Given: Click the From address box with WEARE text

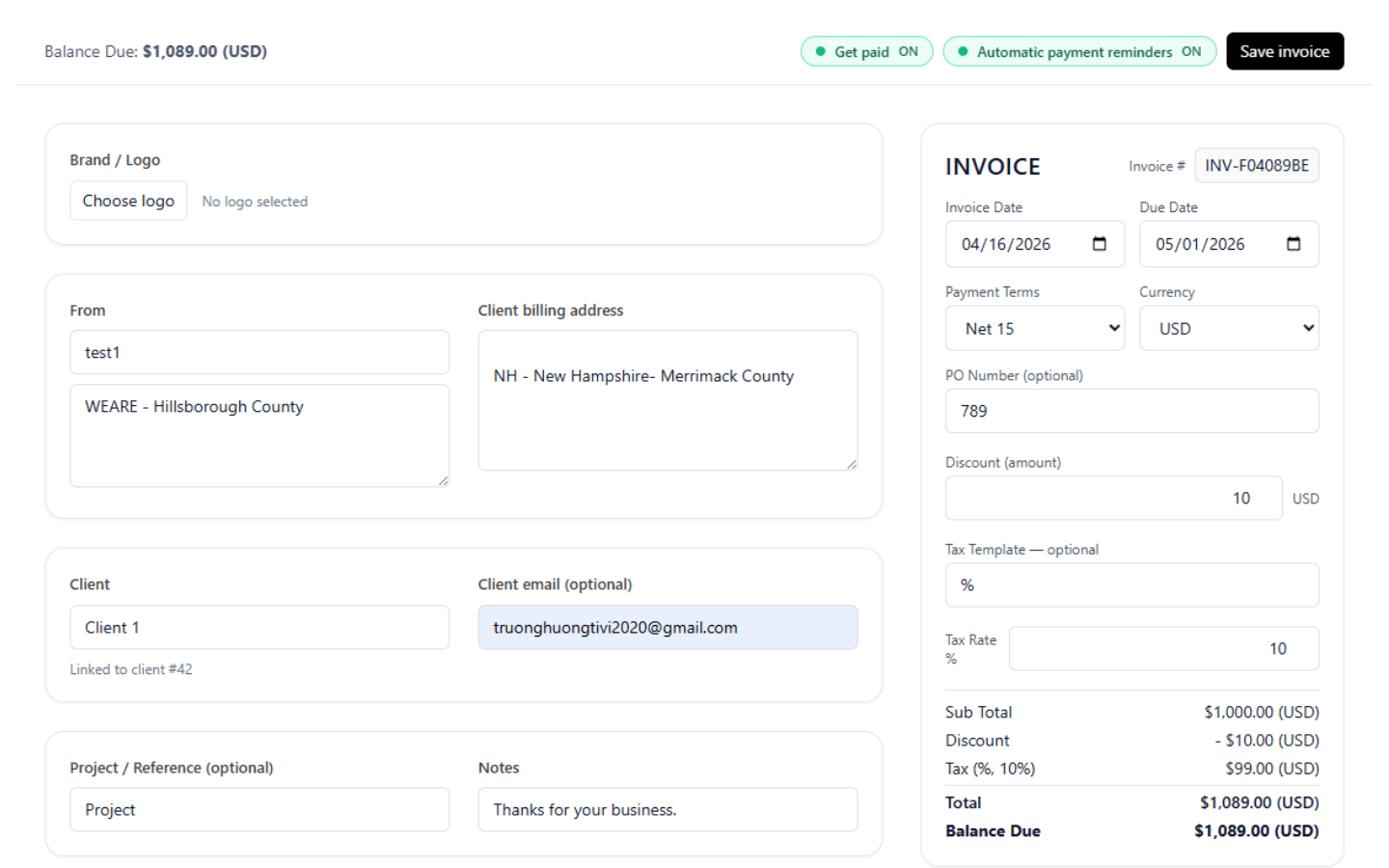Looking at the screenshot, I should point(259,435).
